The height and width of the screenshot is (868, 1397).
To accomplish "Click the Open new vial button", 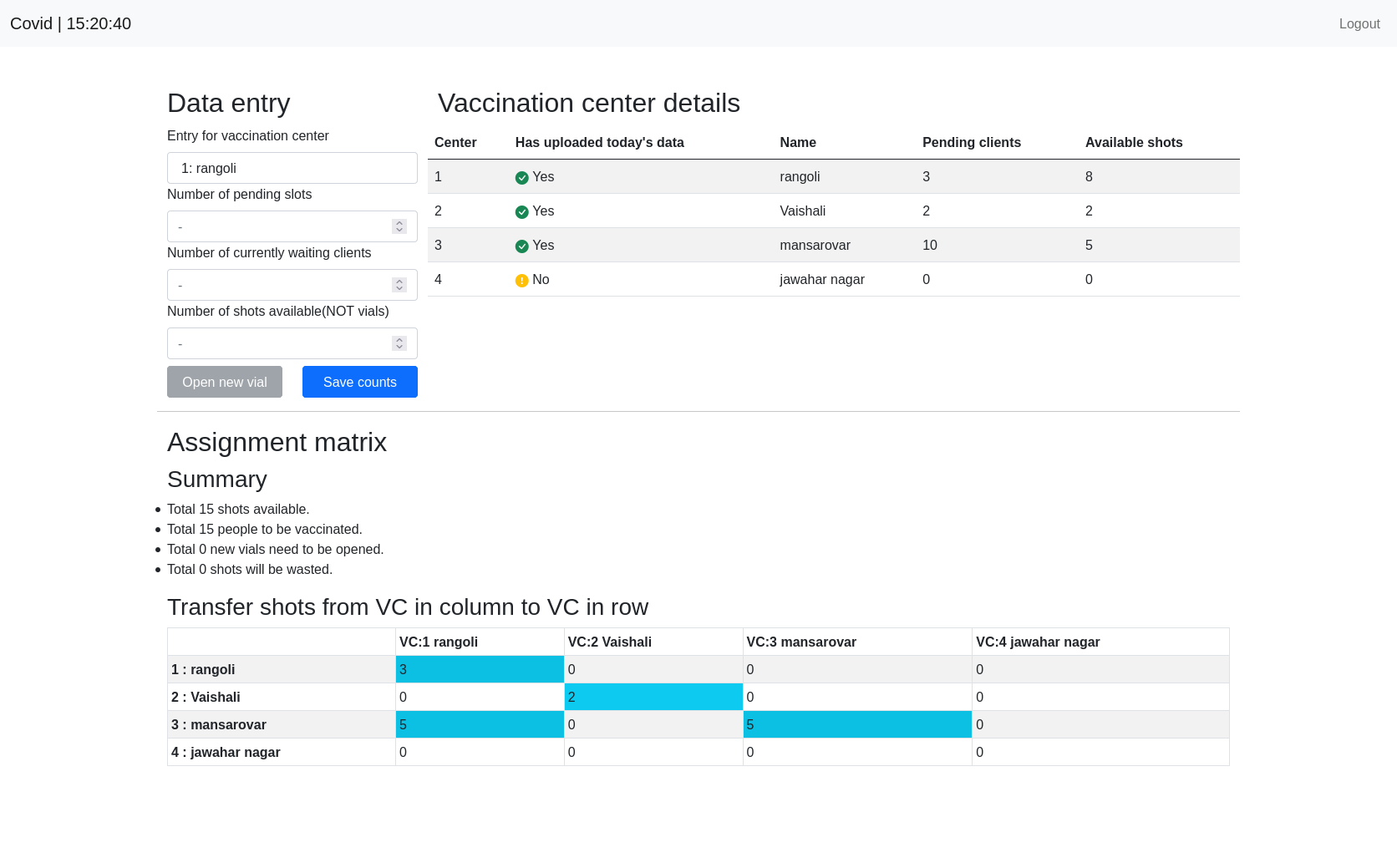I will 225,382.
